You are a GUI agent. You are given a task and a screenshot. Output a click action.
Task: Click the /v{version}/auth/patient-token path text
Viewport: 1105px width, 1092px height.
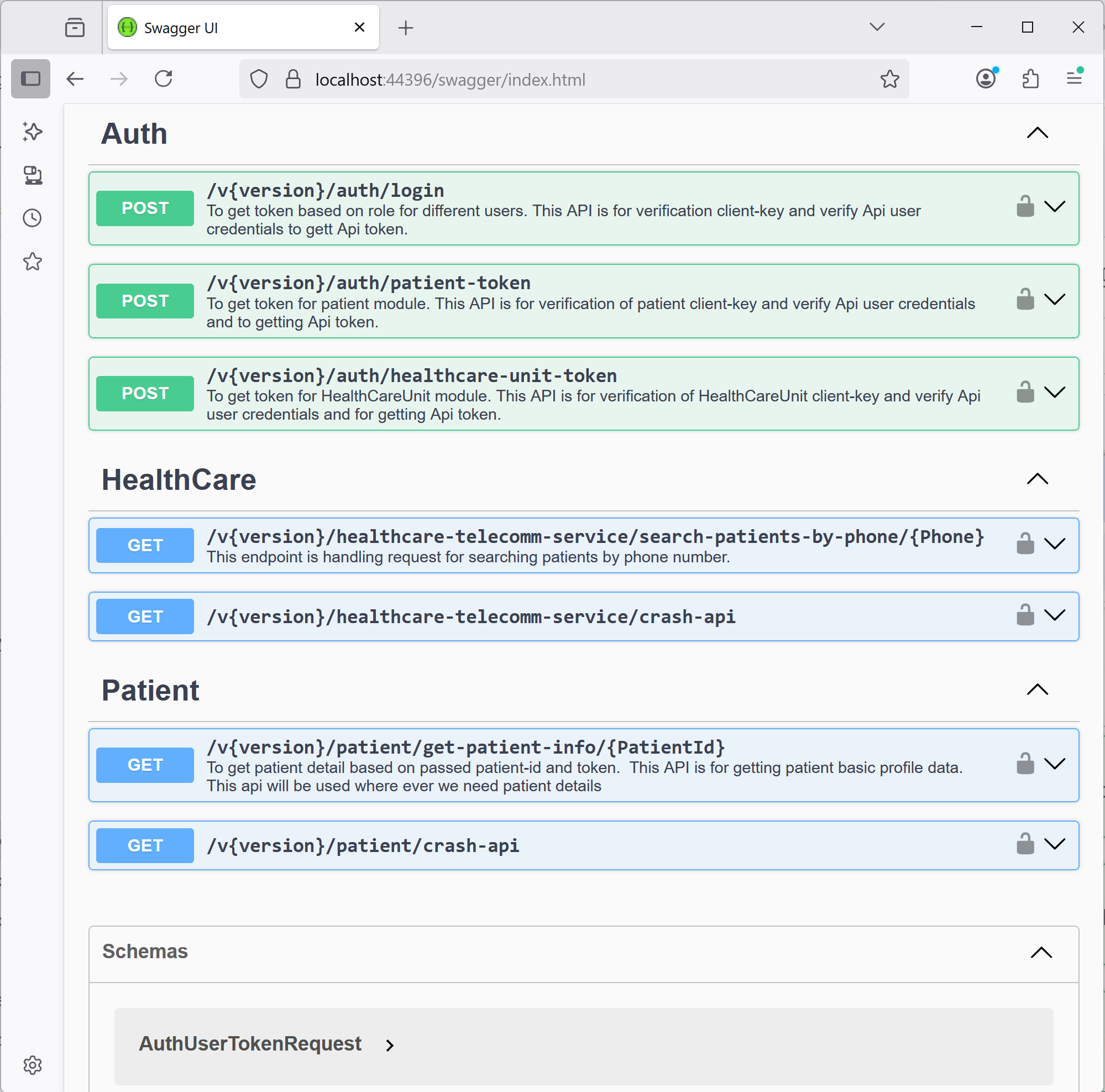[369, 283]
